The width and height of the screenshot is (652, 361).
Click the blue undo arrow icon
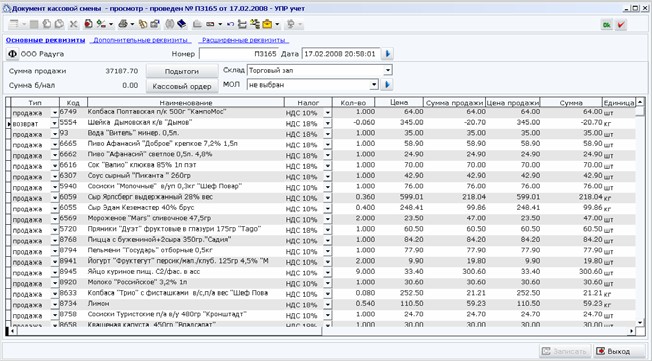[230, 24]
